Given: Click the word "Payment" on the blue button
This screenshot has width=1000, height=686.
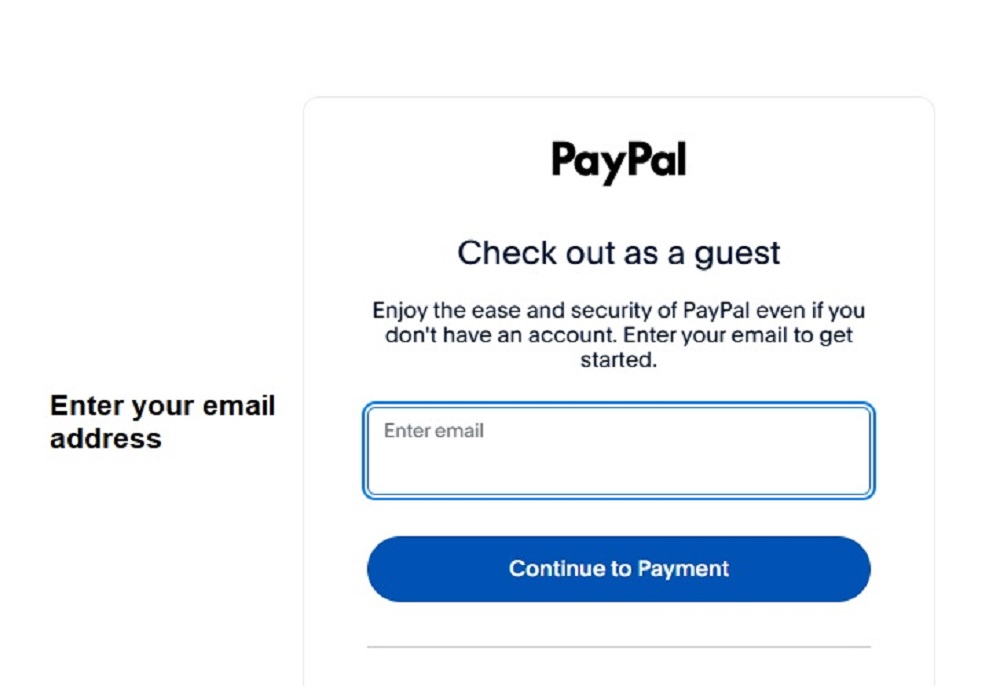Looking at the screenshot, I should [x=684, y=569].
